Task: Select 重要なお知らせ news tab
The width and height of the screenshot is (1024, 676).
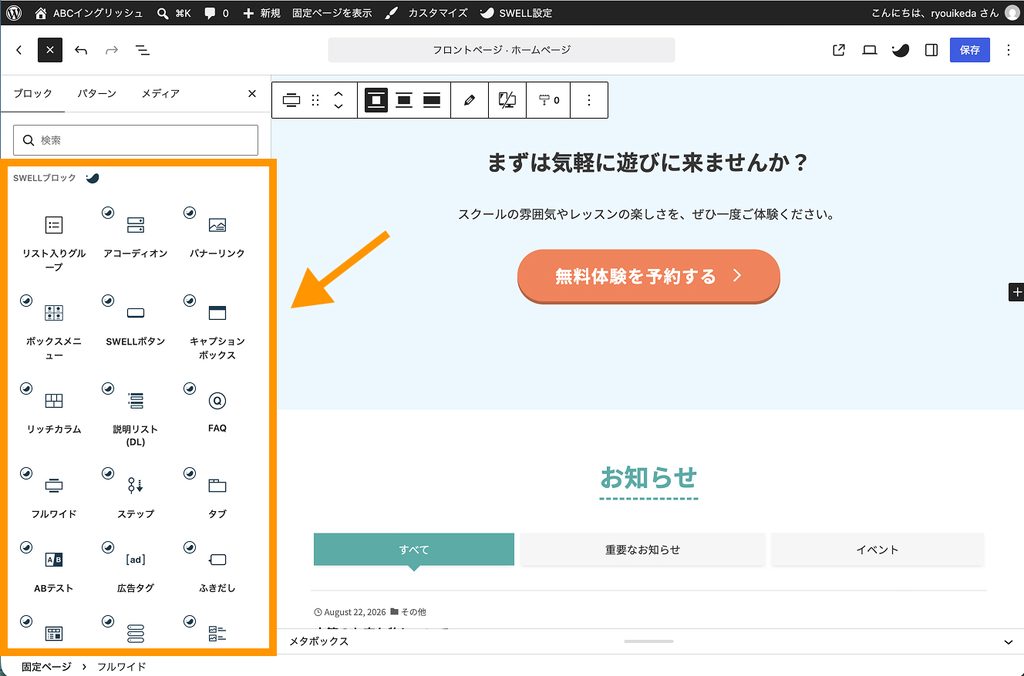Action: (x=643, y=549)
